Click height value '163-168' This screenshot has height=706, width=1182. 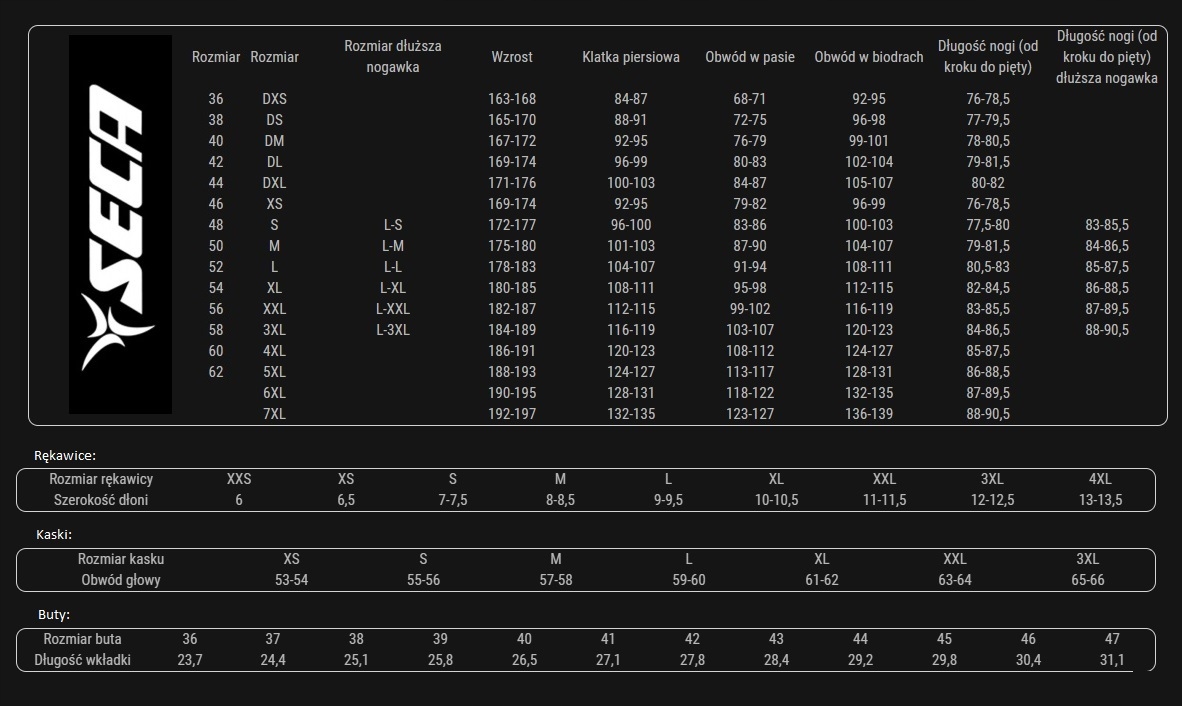click(x=512, y=99)
